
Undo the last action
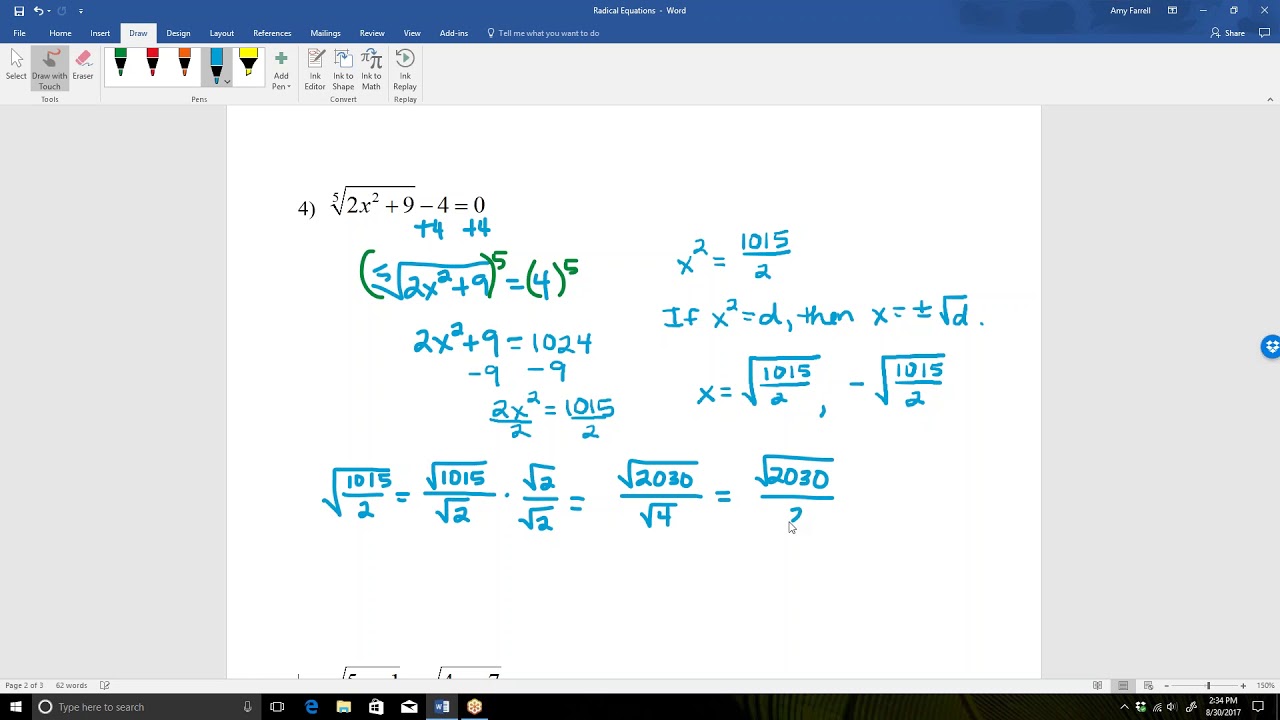[x=38, y=11]
